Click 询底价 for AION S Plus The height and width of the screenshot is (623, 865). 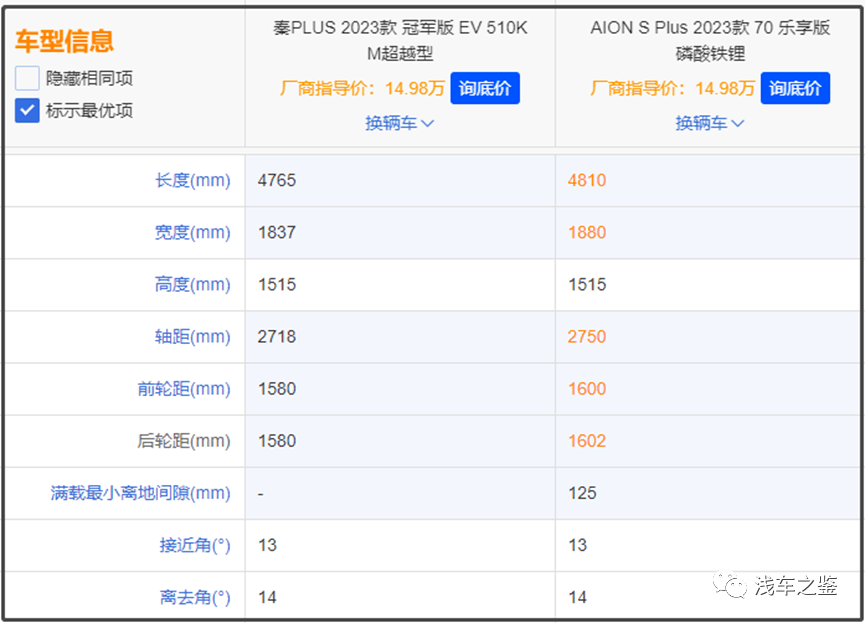795,88
